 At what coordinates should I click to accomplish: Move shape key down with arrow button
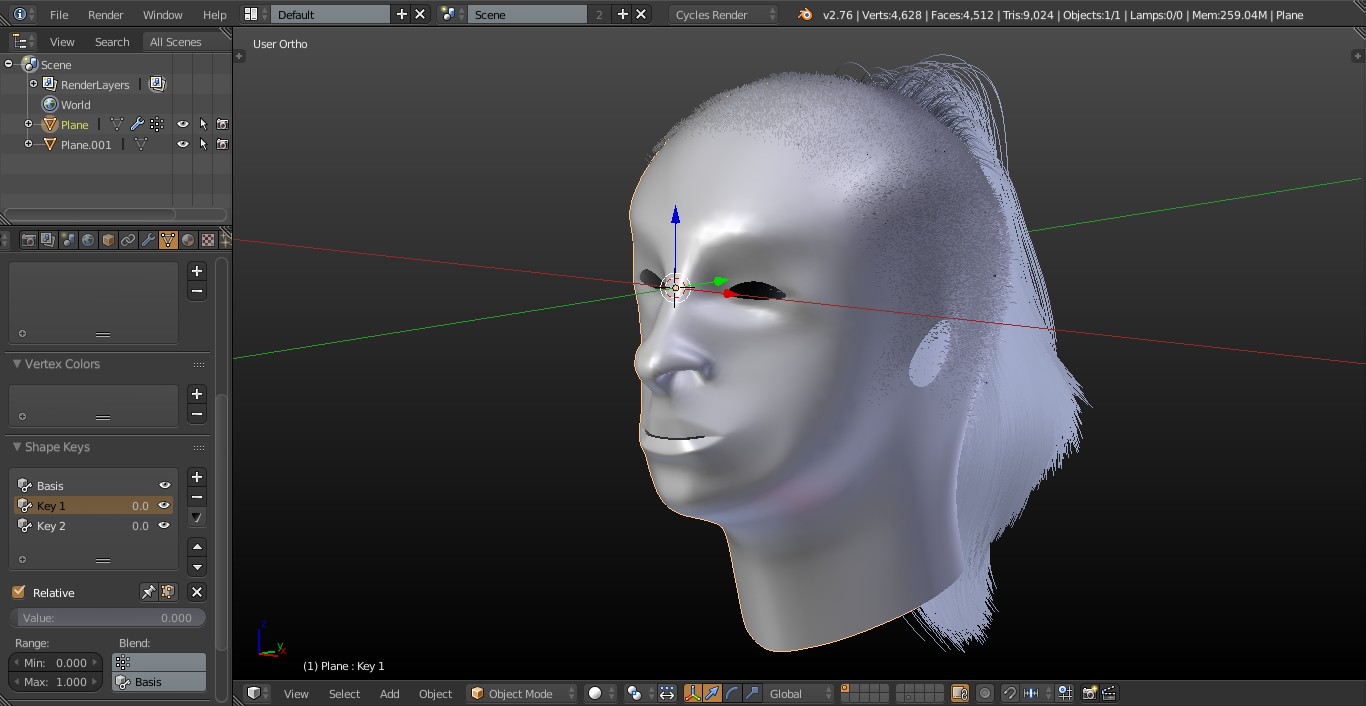click(197, 567)
